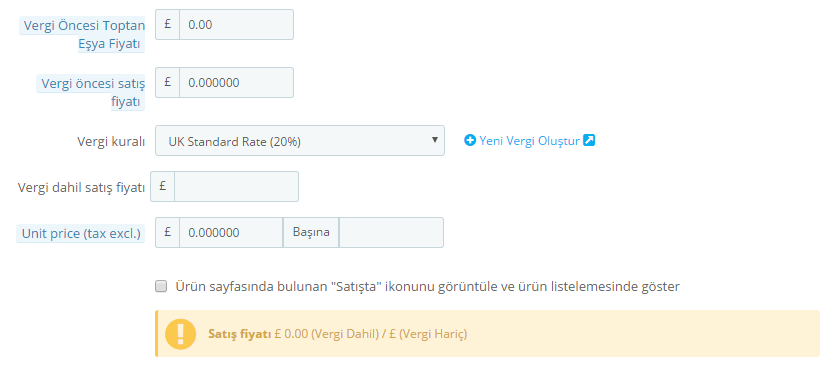The width and height of the screenshot is (826, 367).
Task: Focus the Unit price (tax excl.) amount input
Action: [231, 233]
